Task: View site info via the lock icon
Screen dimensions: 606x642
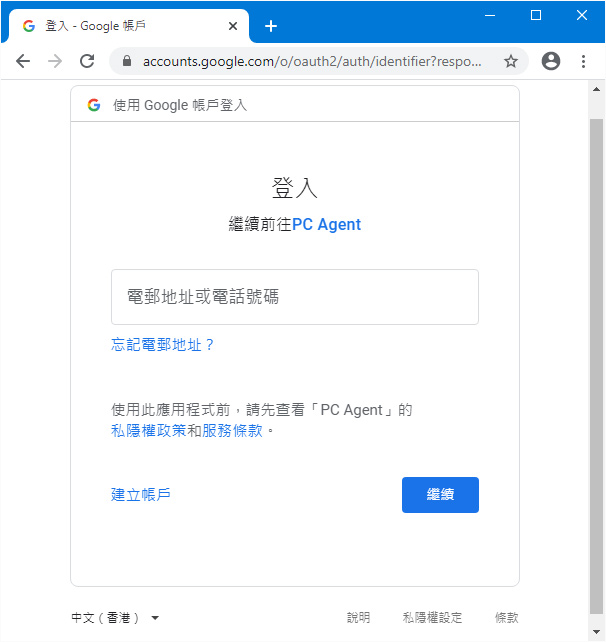Action: pos(127,61)
